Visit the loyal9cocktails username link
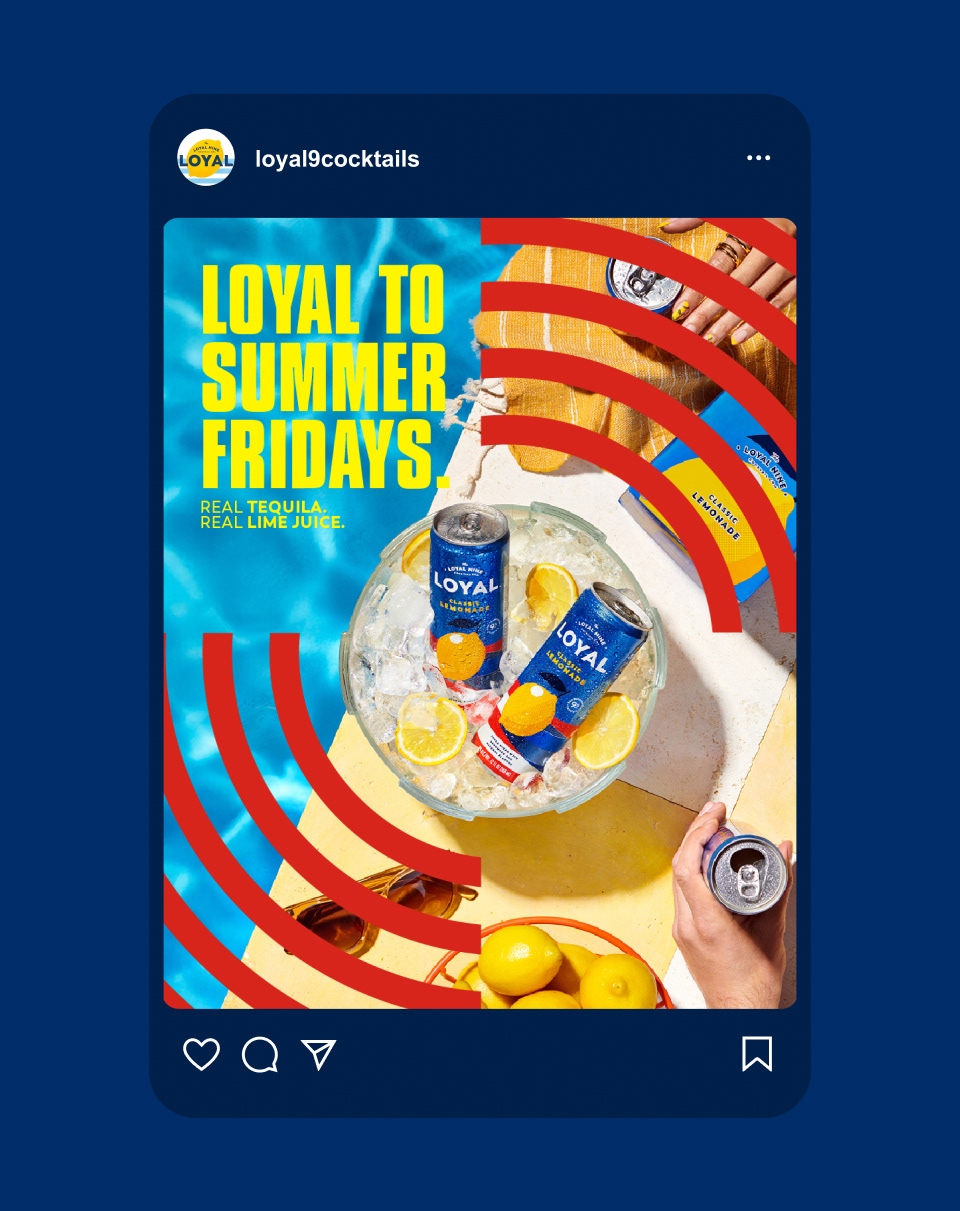Image resolution: width=960 pixels, height=1211 pixels. (337, 159)
